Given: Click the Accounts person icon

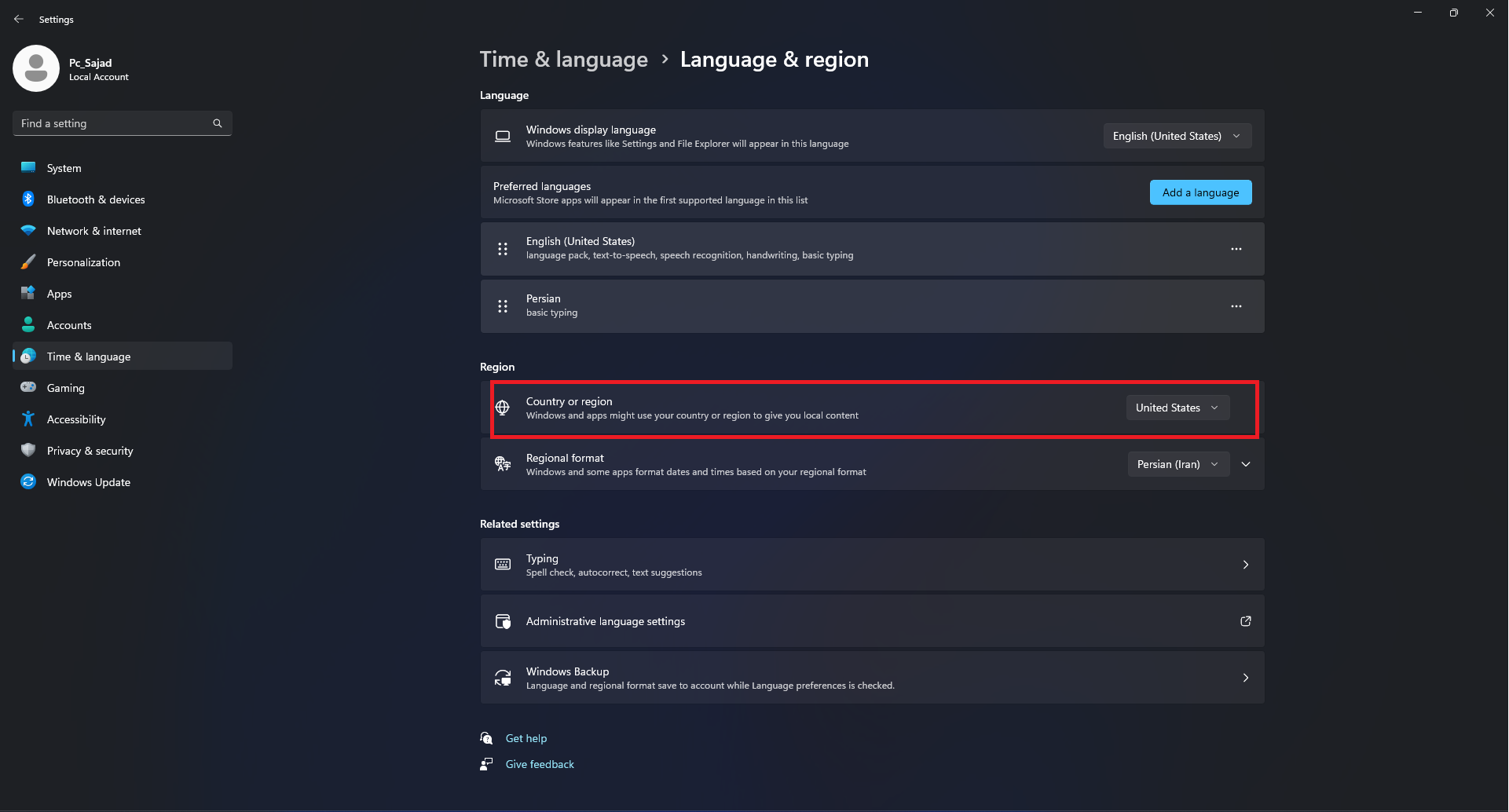Looking at the screenshot, I should (x=28, y=324).
